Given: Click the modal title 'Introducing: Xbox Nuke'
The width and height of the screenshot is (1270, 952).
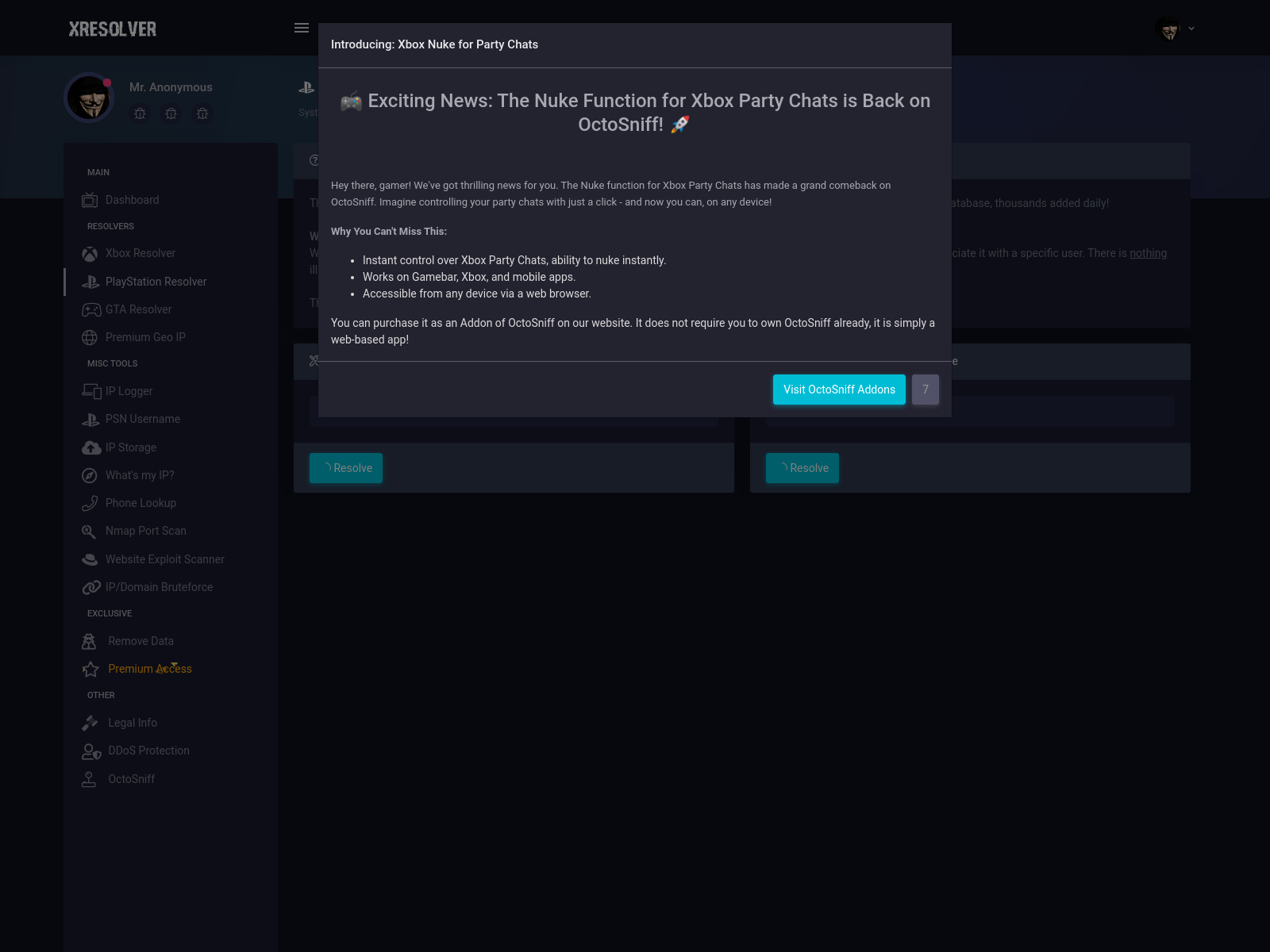Looking at the screenshot, I should pyautogui.click(x=434, y=44).
